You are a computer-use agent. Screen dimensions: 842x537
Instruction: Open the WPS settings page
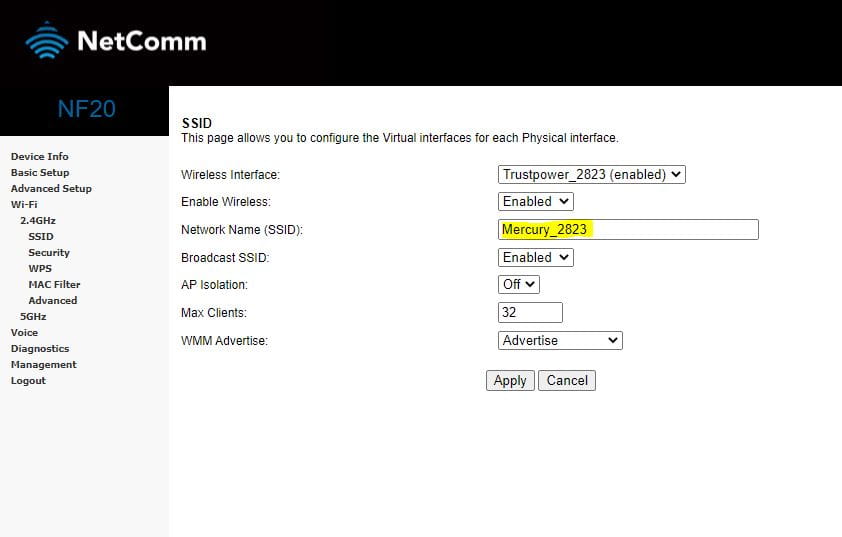coord(40,268)
